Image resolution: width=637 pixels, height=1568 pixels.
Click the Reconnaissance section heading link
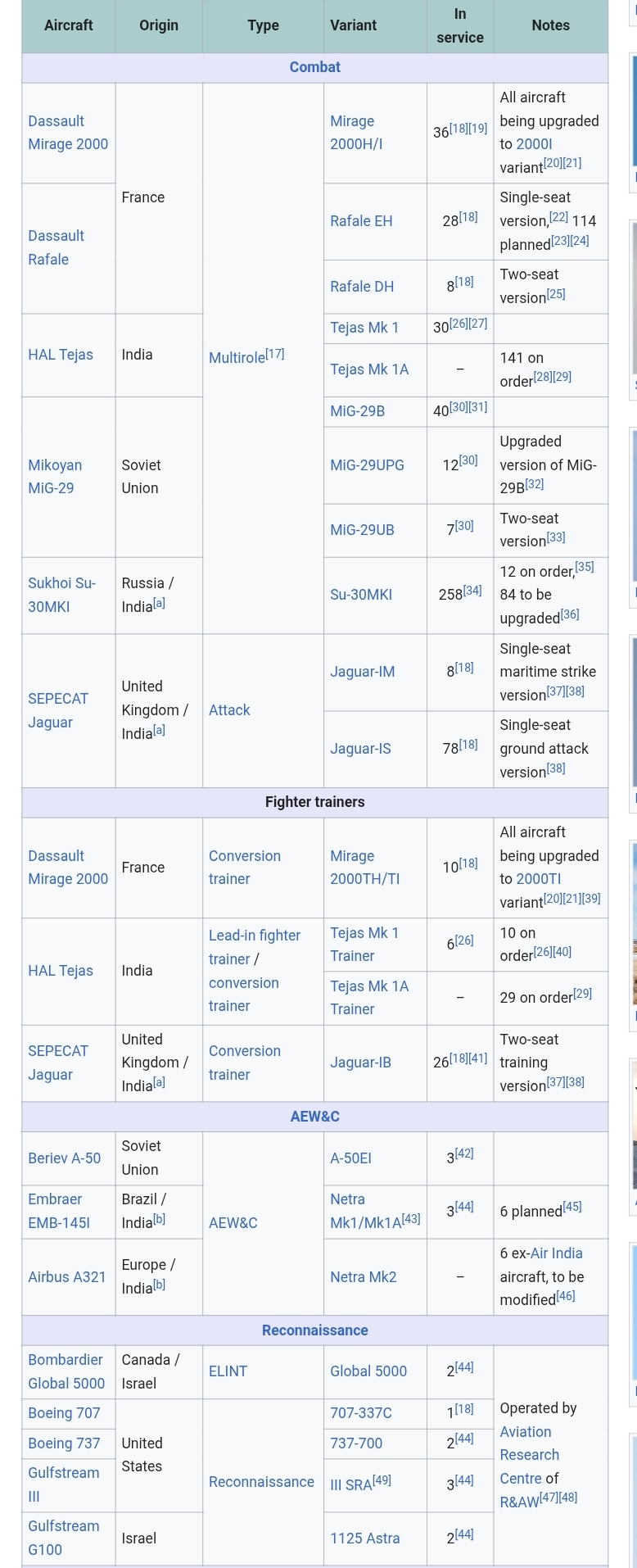click(315, 1330)
